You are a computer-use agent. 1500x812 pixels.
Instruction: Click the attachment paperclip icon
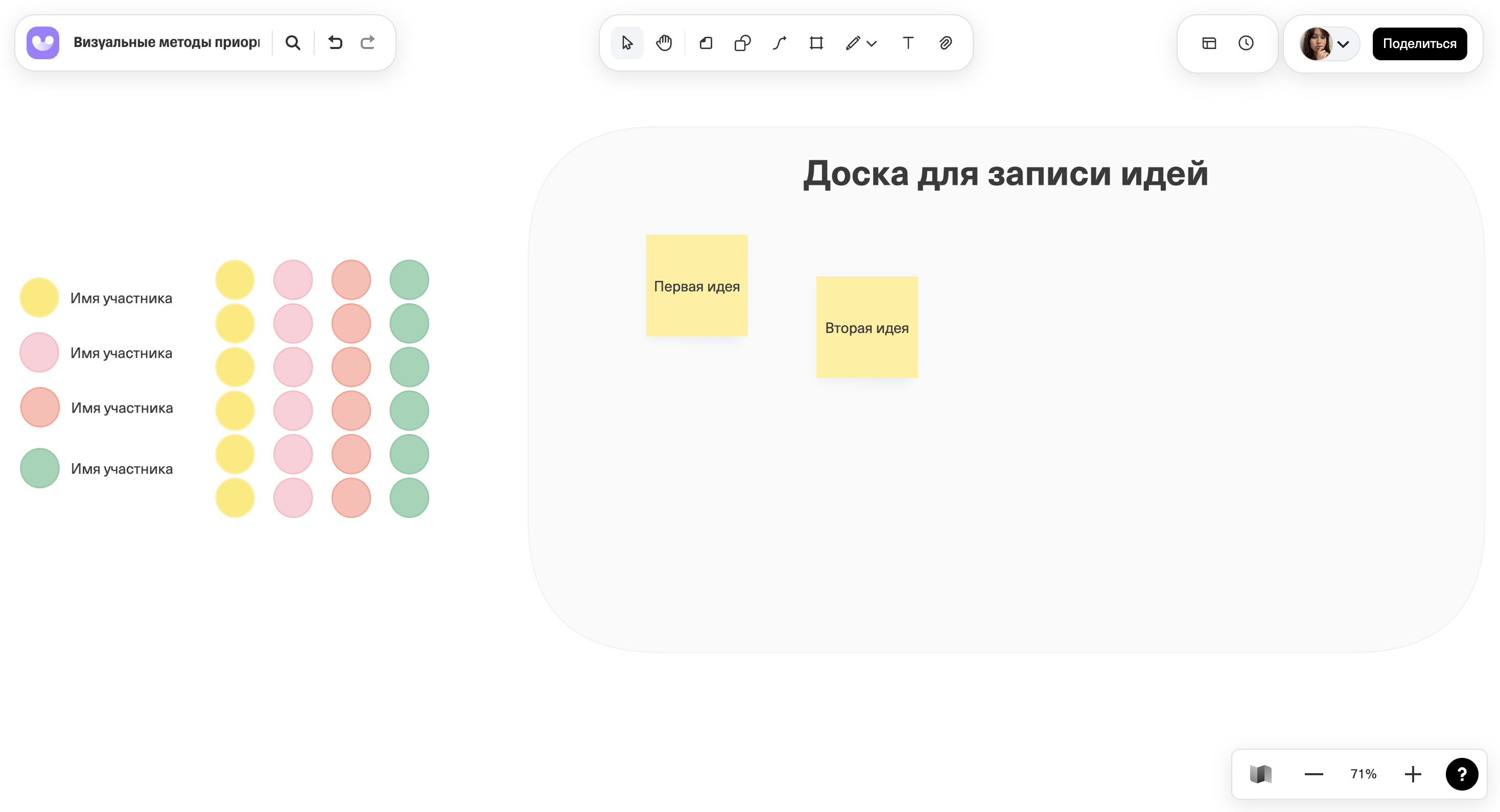click(x=945, y=42)
